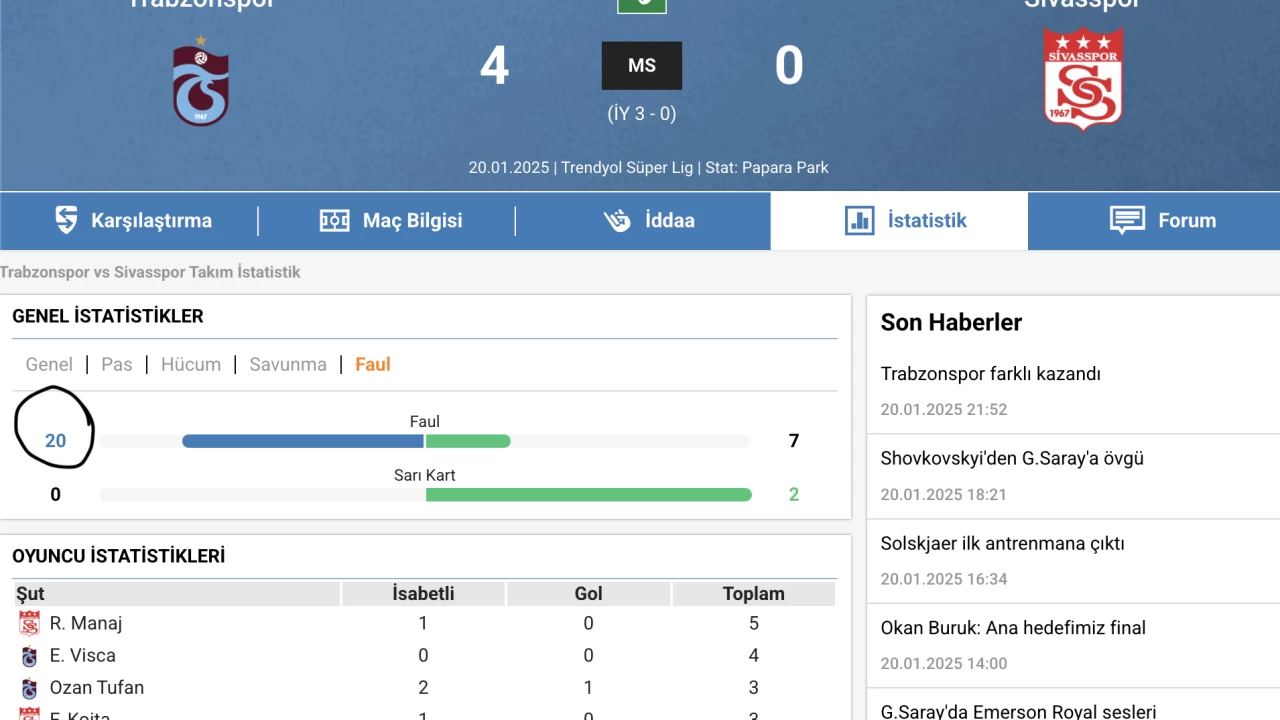1280x720 pixels.
Task: Open news Trabzonspor farklı kazandı
Action: pyautogui.click(x=991, y=374)
